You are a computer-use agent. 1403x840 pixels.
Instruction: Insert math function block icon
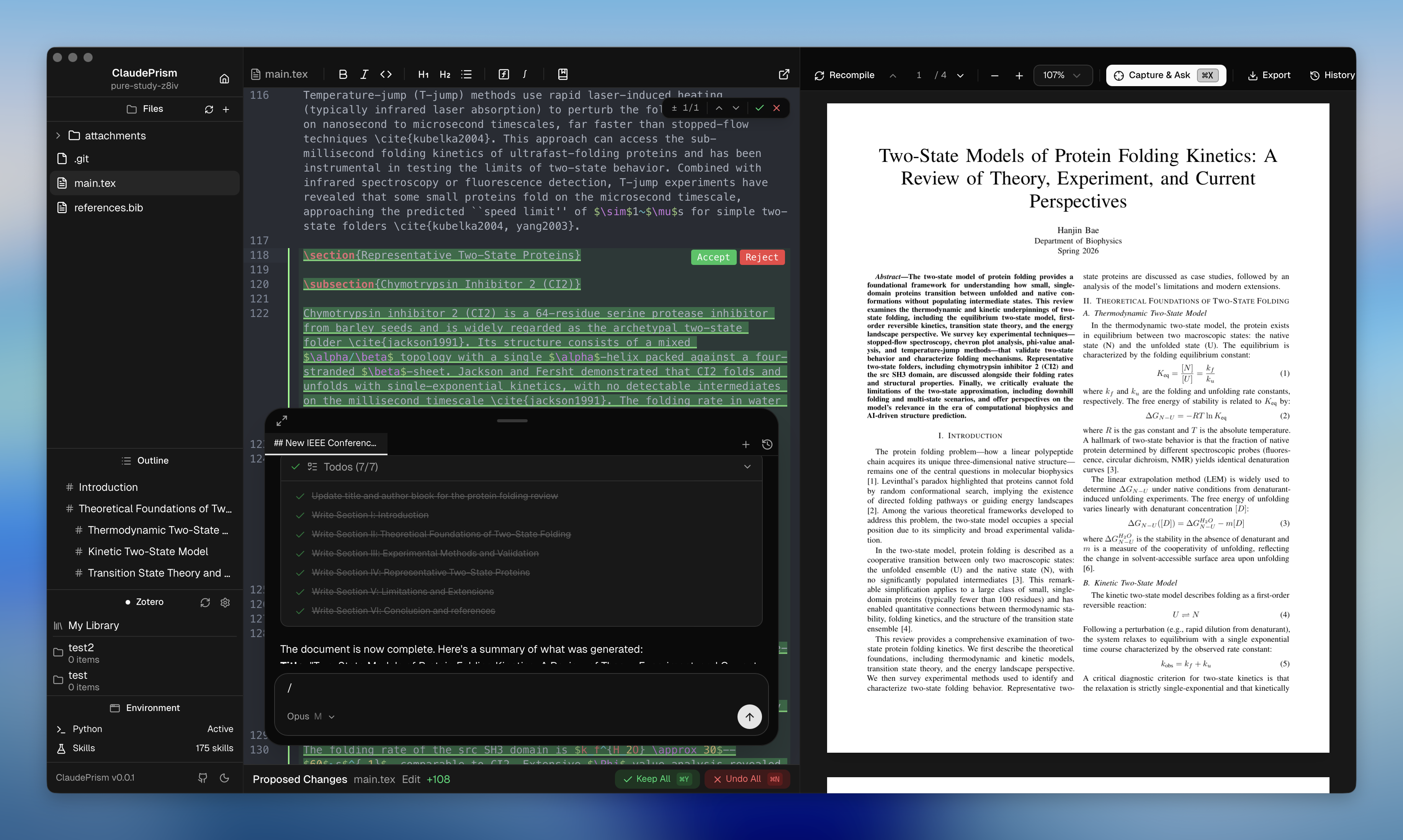(504, 74)
